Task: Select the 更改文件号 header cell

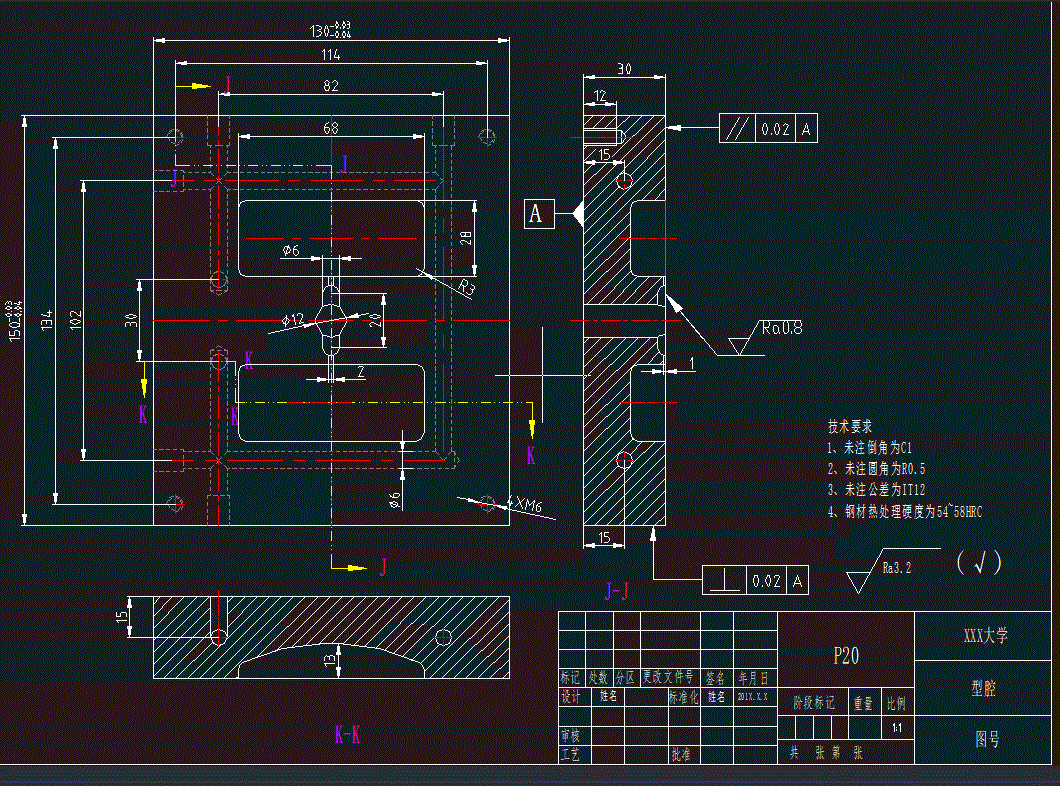Action: coord(668,677)
